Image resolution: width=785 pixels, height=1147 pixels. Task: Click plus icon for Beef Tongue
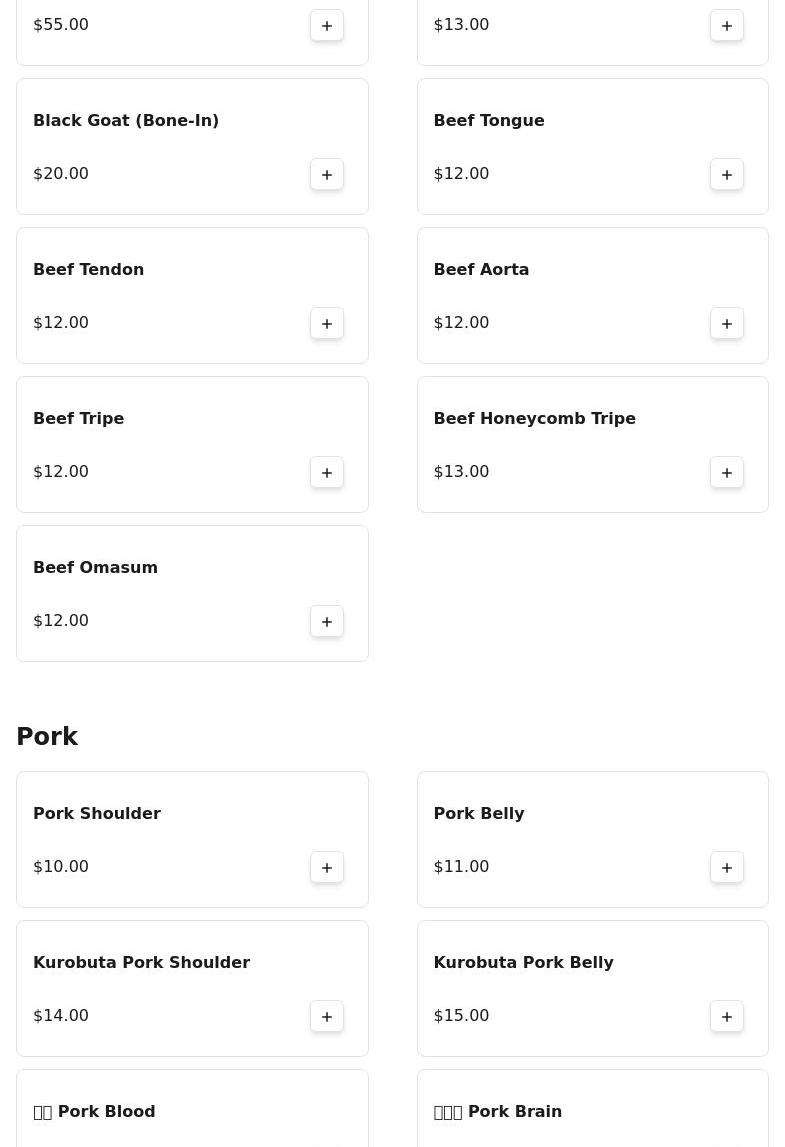(x=727, y=174)
